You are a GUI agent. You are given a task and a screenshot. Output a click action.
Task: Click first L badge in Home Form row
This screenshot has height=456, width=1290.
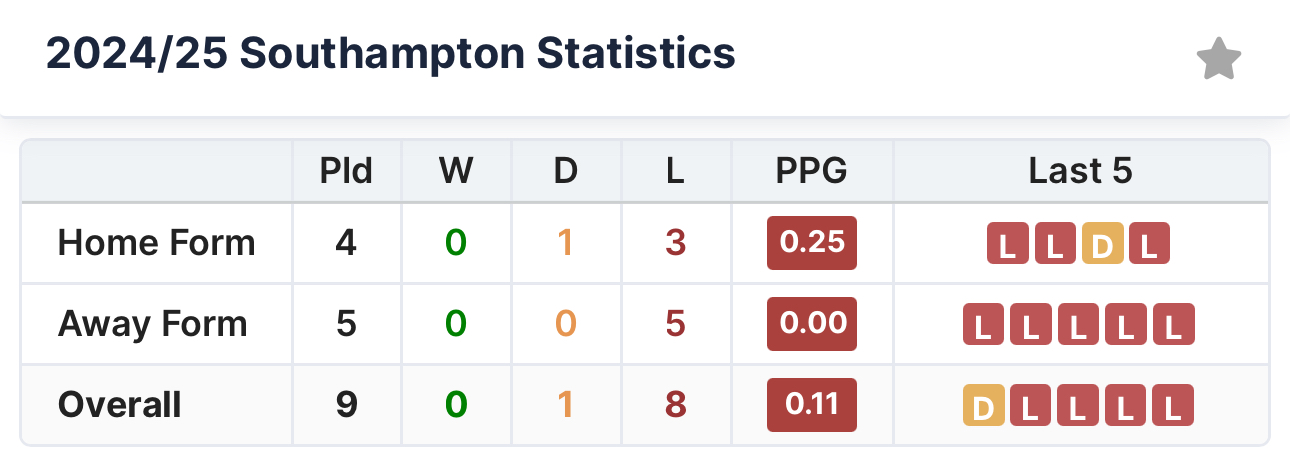pos(1007,245)
